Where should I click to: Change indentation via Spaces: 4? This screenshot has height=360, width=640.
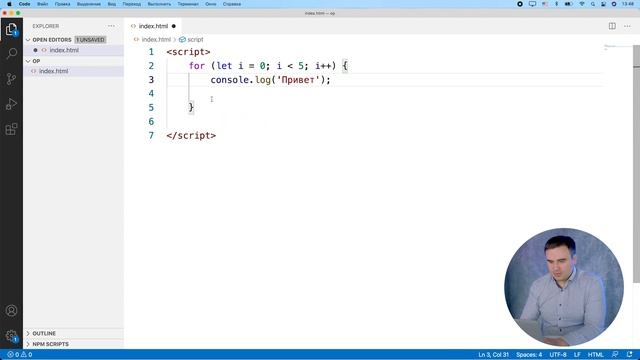pos(529,355)
